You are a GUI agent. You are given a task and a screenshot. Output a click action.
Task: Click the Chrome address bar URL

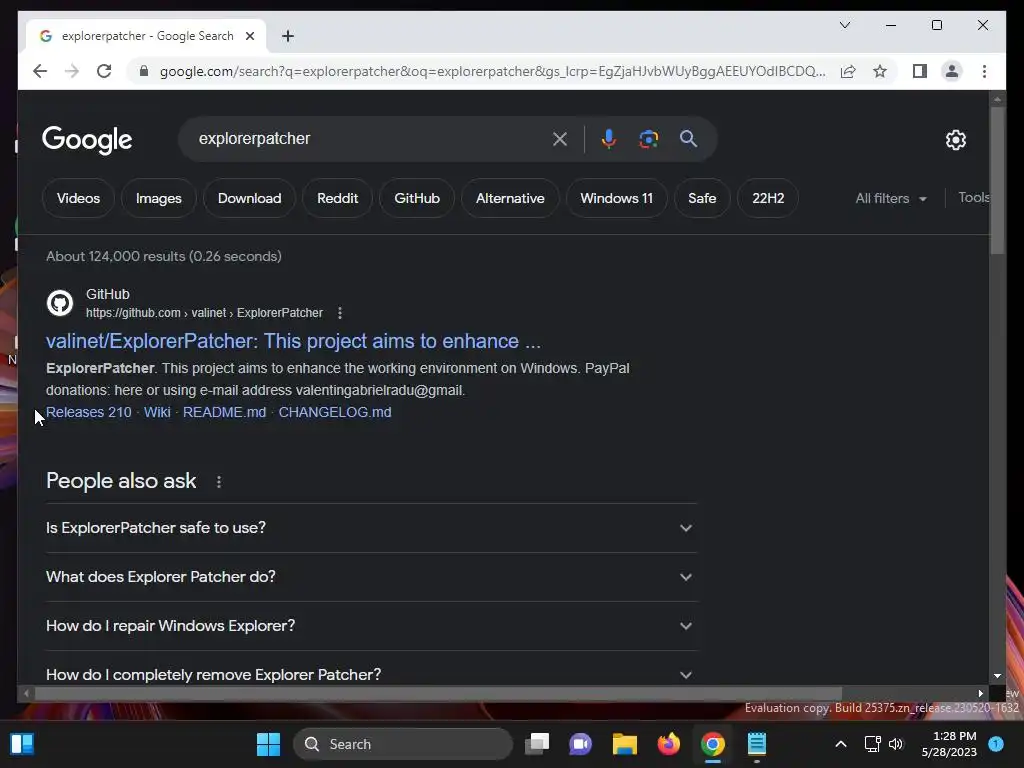(x=492, y=71)
